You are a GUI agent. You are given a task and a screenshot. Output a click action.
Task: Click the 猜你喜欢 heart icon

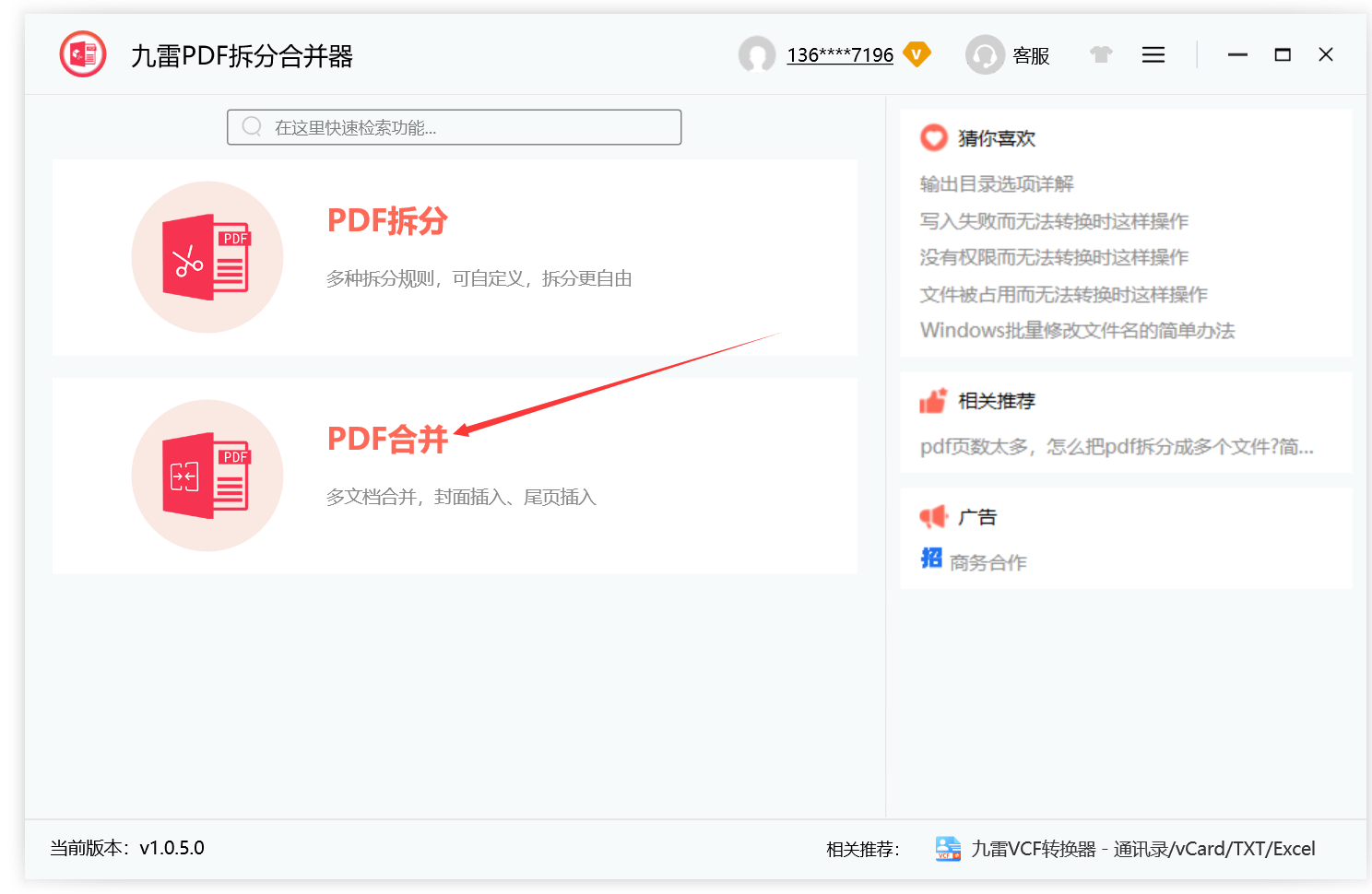point(934,137)
